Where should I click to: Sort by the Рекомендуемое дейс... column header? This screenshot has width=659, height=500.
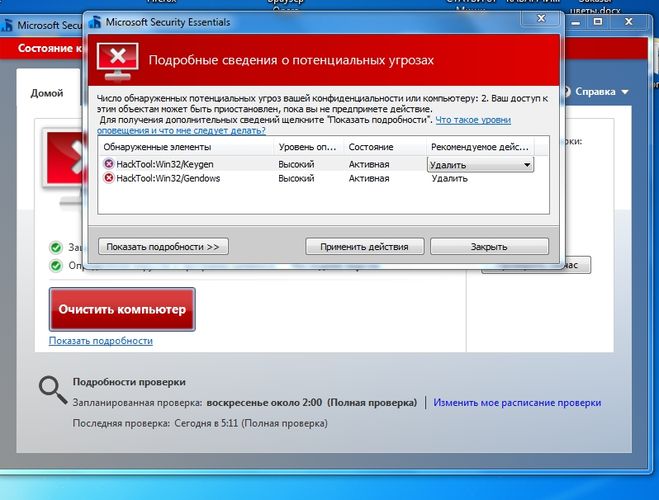[480, 147]
